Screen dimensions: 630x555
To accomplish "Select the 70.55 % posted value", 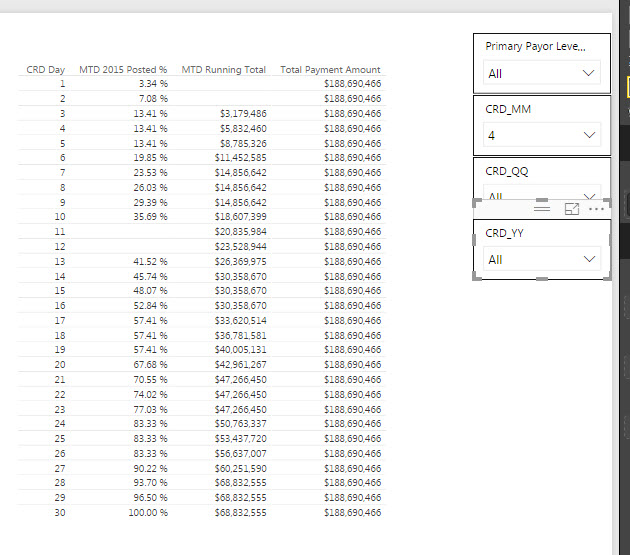I will [150, 379].
